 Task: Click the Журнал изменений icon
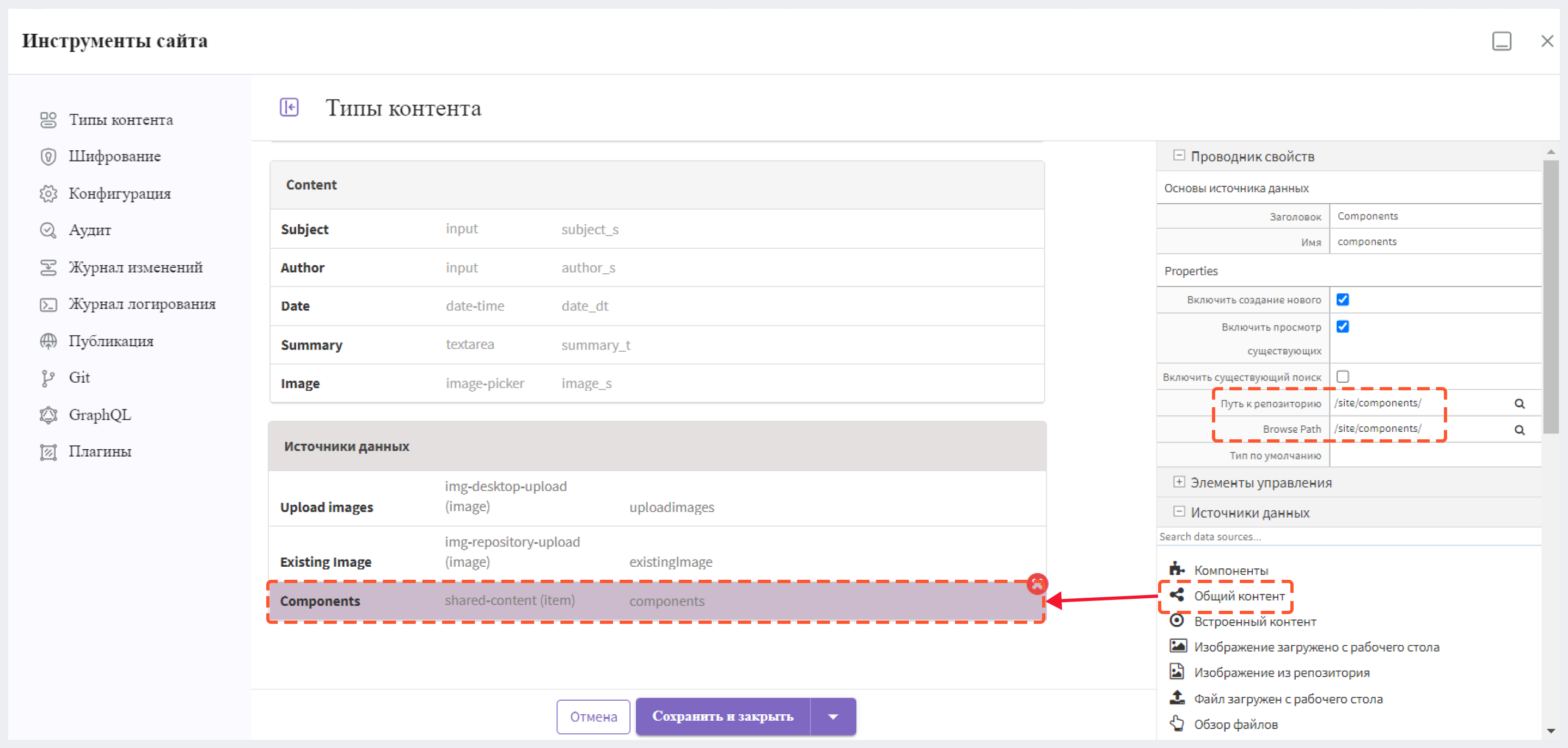[x=48, y=267]
